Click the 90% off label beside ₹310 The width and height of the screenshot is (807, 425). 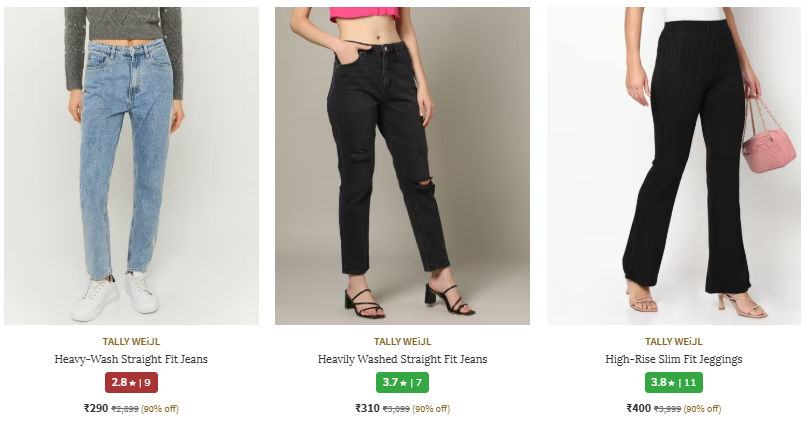click(x=431, y=409)
